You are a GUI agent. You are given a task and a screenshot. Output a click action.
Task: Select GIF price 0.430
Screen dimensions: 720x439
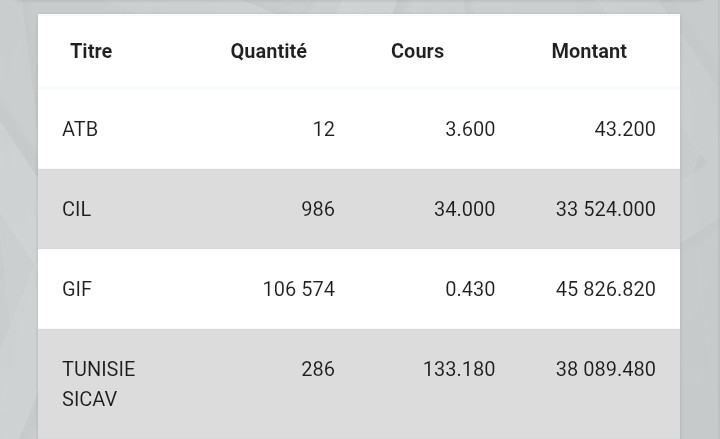click(x=470, y=289)
